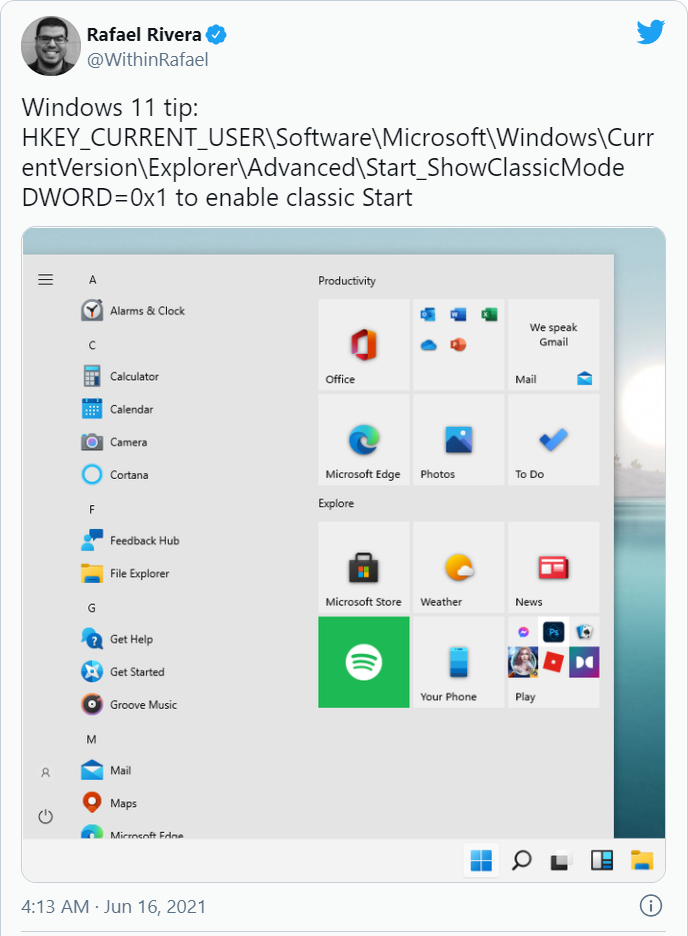Click the Twitter bird logo
Screen dimensions: 688x936
[650, 32]
